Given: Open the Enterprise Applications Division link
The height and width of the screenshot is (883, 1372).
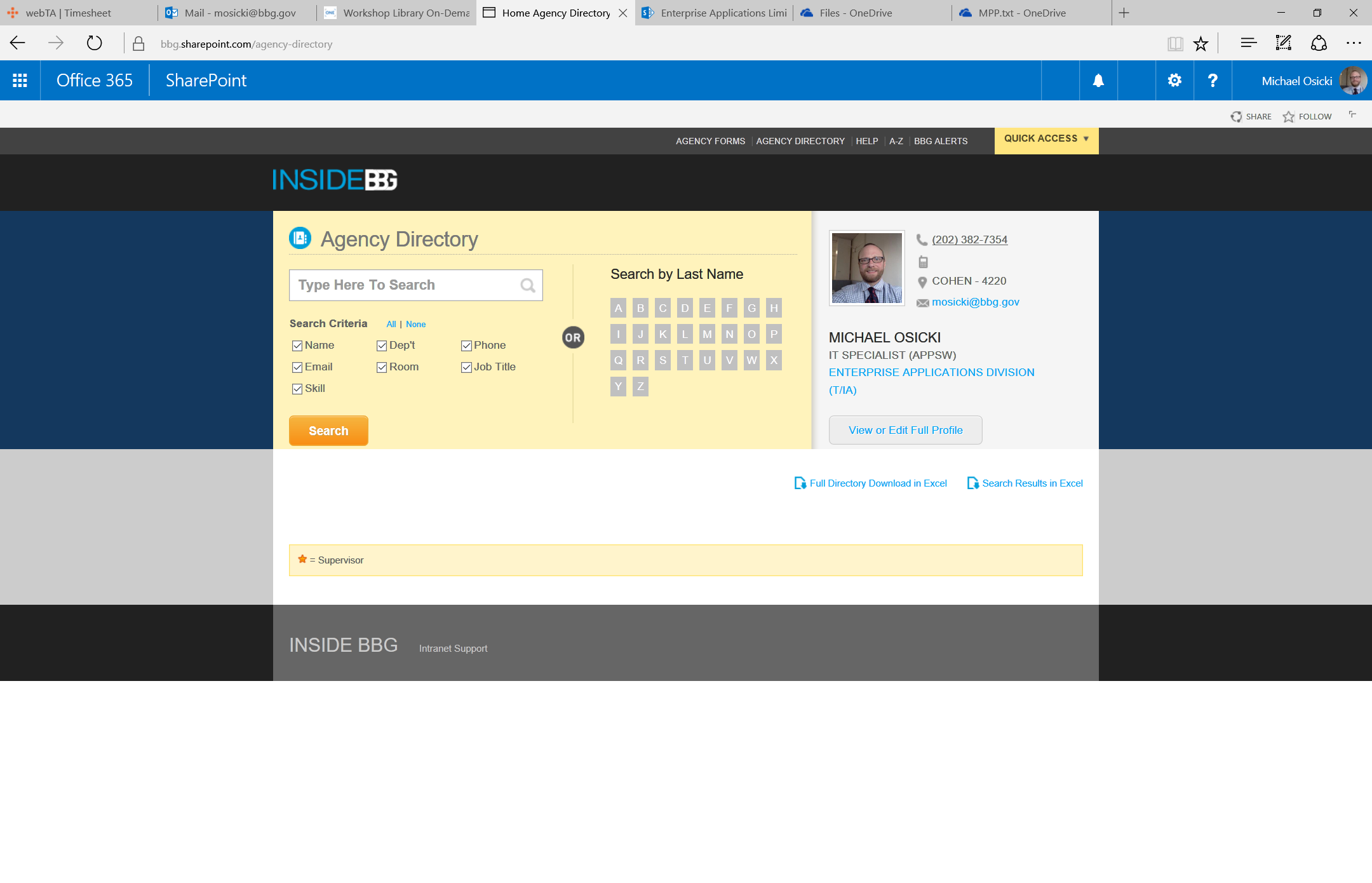Looking at the screenshot, I should [x=931, y=381].
